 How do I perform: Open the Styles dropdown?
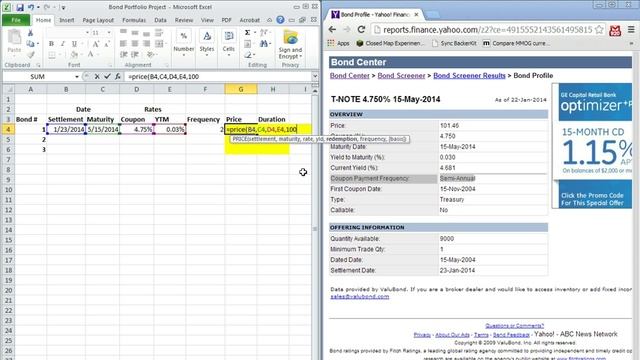click(x=207, y=43)
